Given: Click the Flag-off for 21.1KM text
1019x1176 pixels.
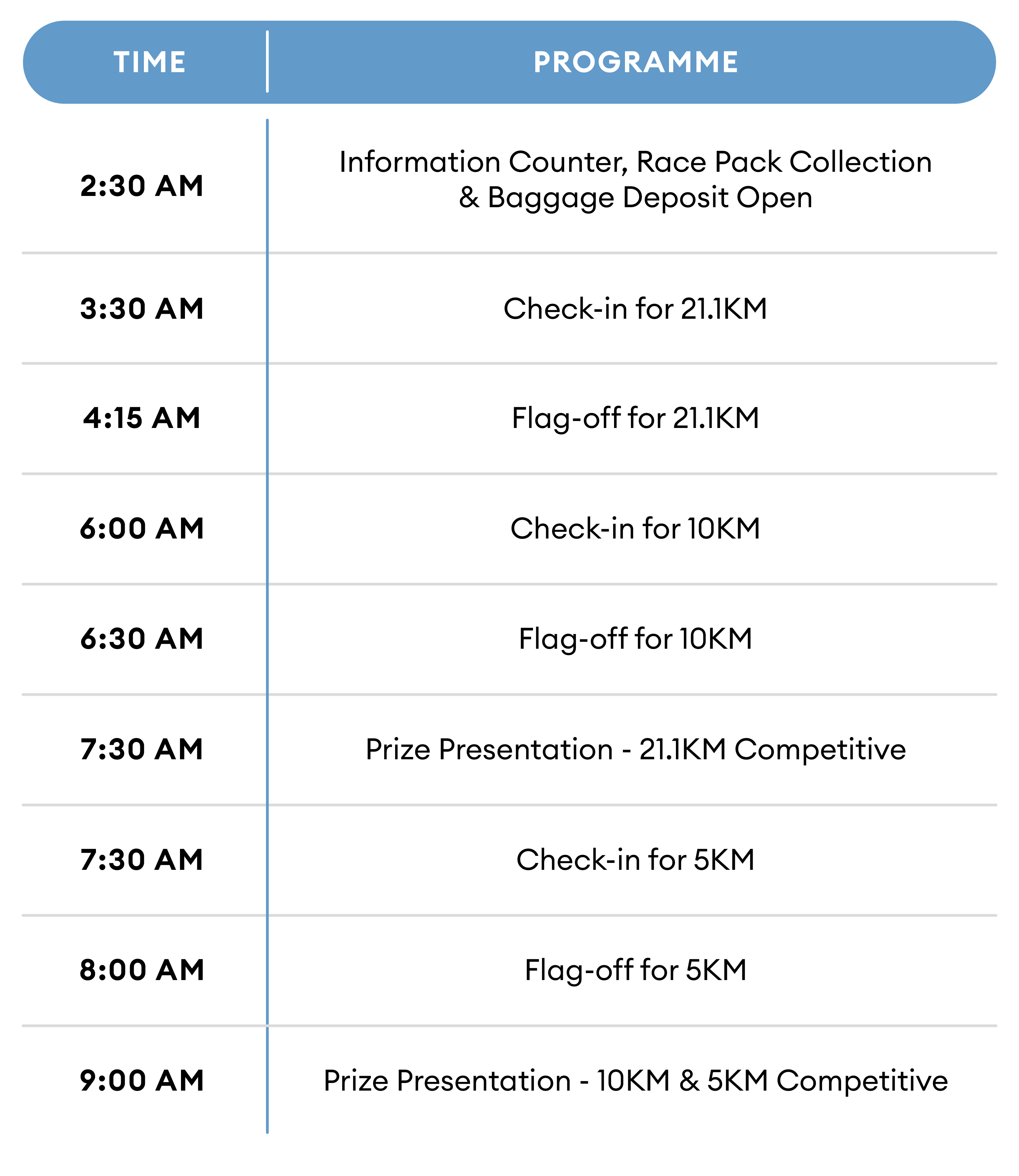Looking at the screenshot, I should [x=635, y=418].
